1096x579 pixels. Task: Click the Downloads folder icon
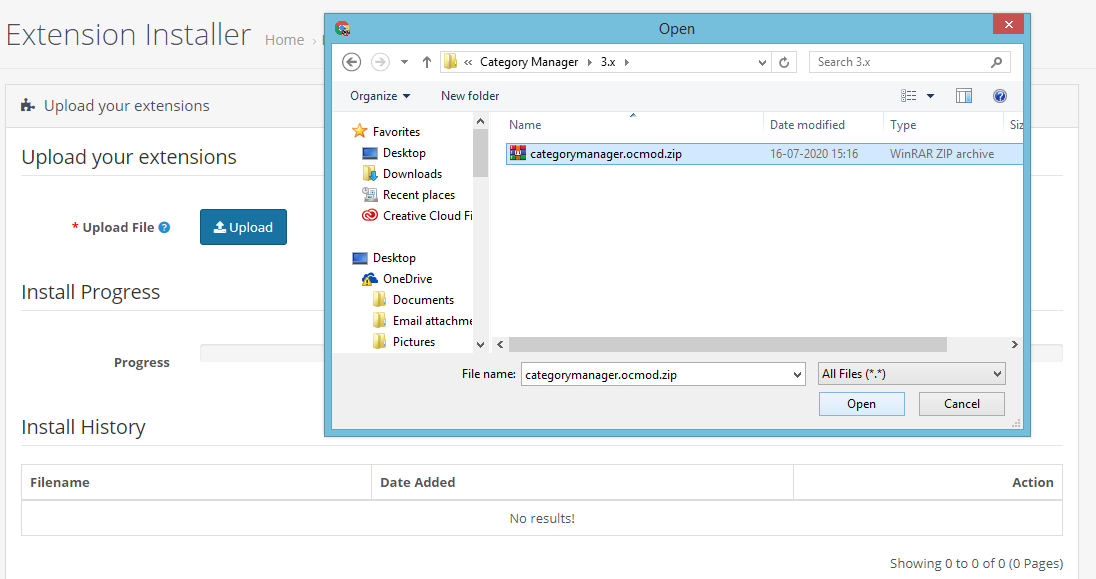370,173
